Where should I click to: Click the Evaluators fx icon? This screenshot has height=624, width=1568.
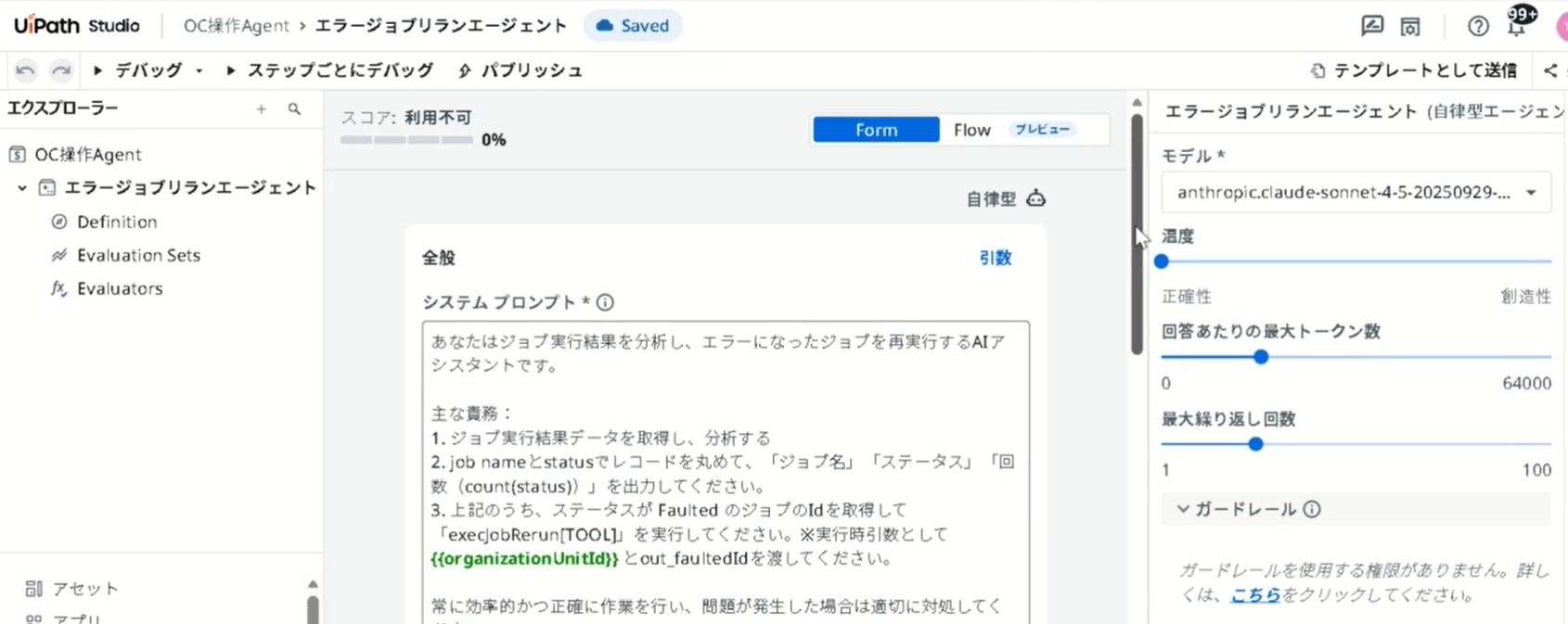coord(59,288)
